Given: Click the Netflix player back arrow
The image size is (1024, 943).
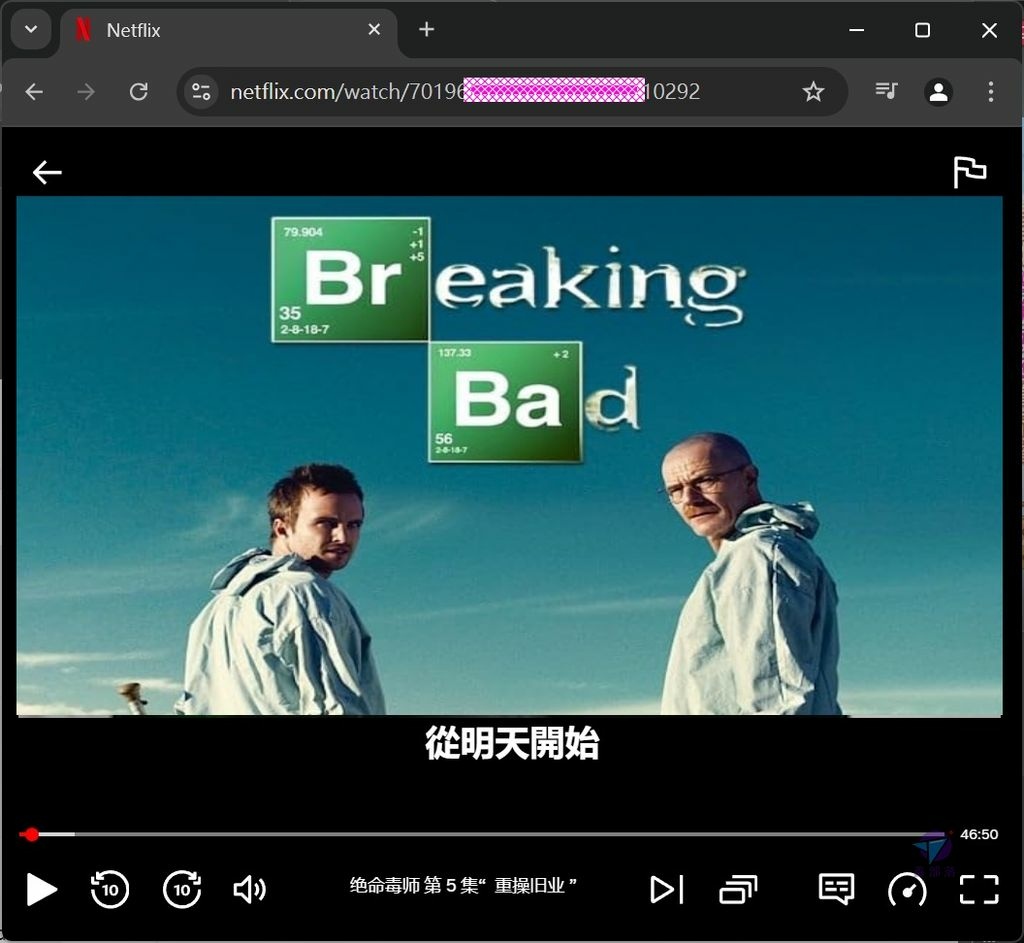Looking at the screenshot, I should [47, 172].
